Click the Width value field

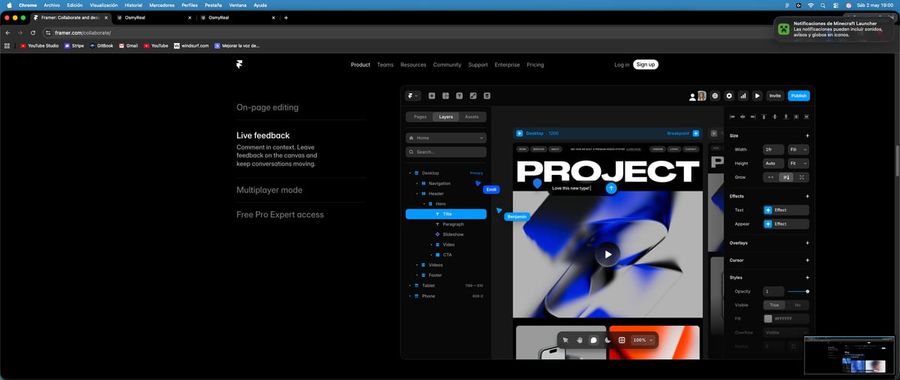[x=774, y=150]
